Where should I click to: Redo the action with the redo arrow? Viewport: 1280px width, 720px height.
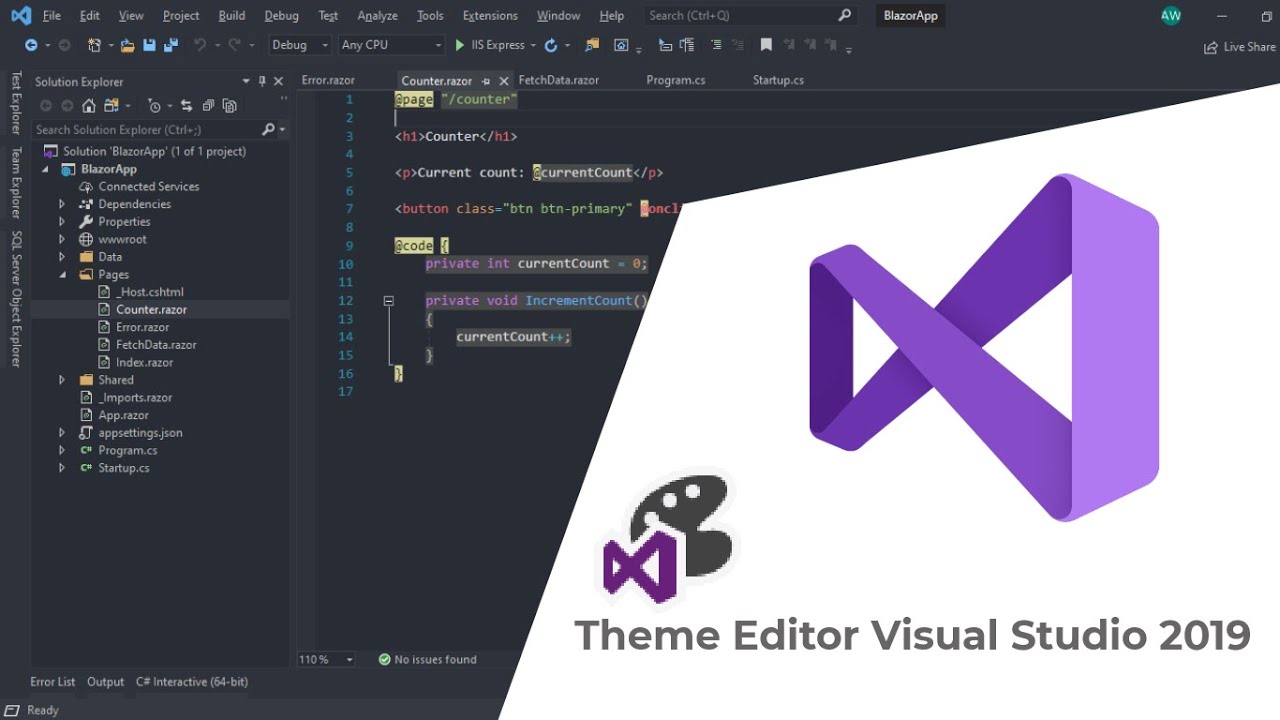234,45
